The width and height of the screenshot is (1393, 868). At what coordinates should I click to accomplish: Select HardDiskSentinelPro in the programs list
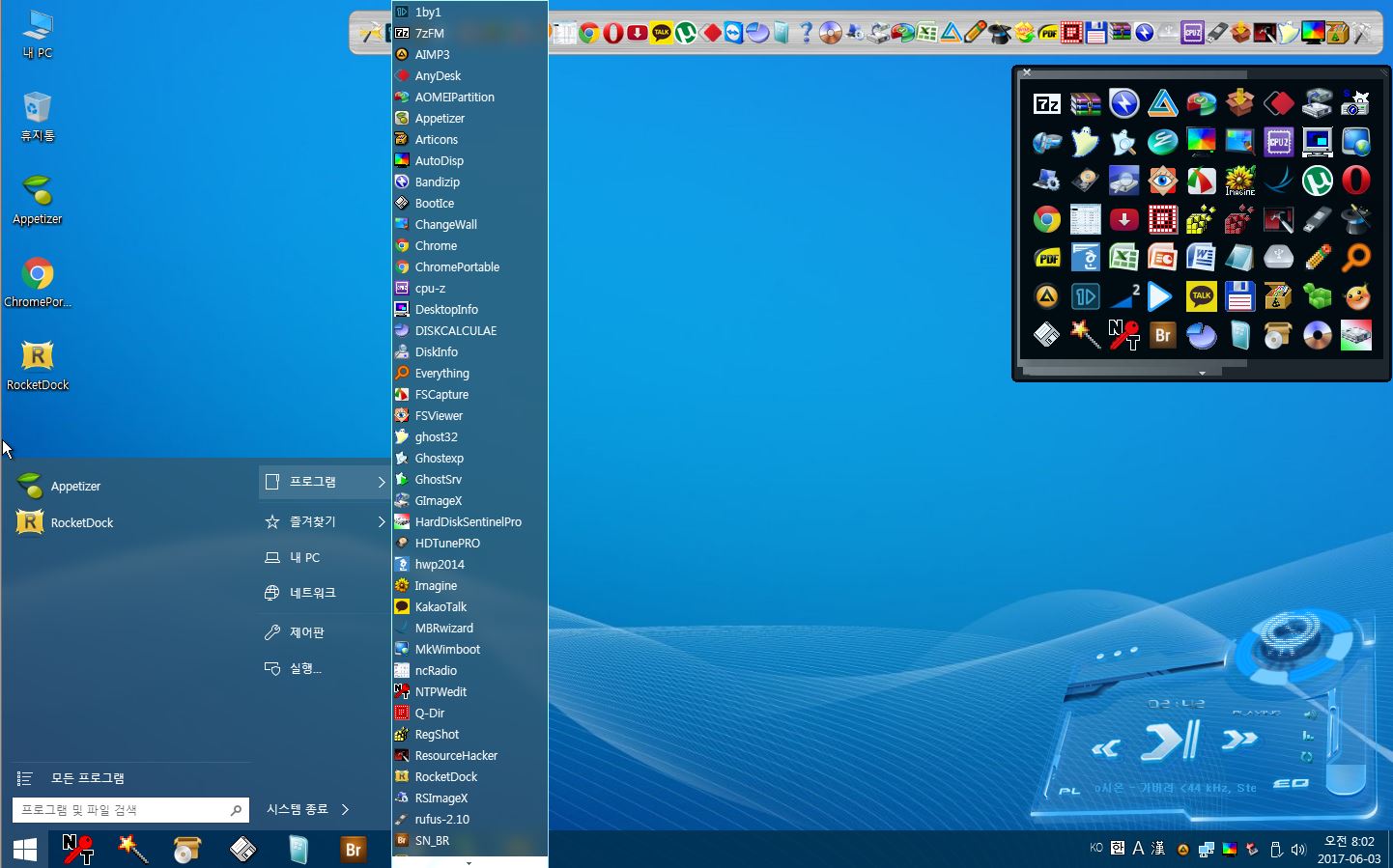[469, 522]
